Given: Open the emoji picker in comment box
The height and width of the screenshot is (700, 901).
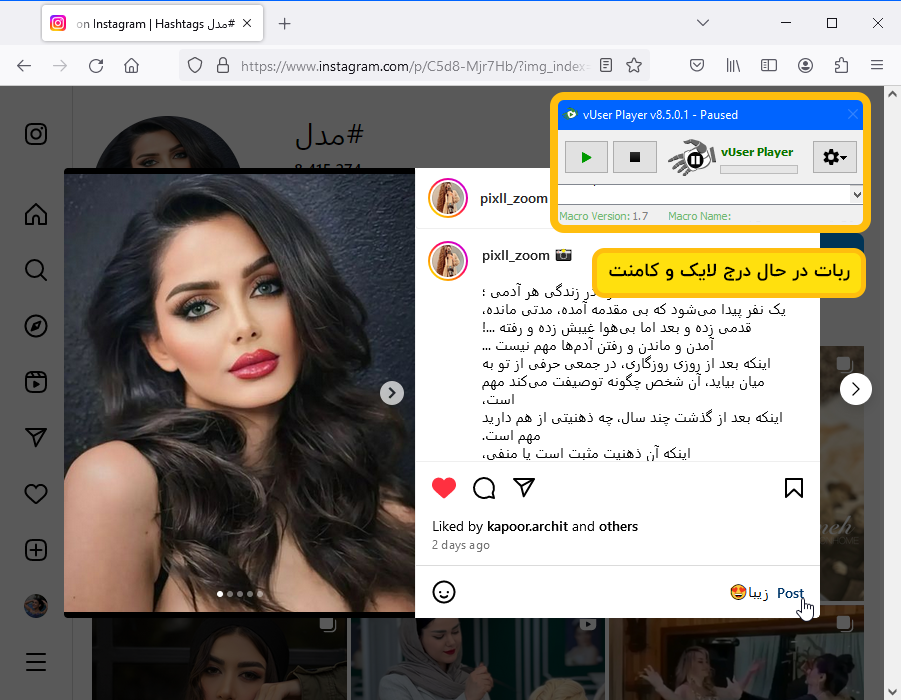Looking at the screenshot, I should point(444,592).
